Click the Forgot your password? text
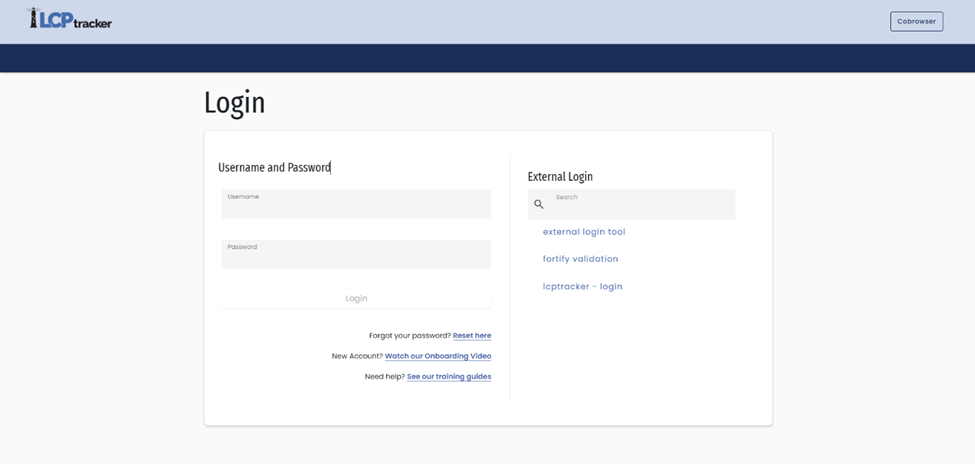This screenshot has width=975, height=464. pyautogui.click(x=410, y=335)
